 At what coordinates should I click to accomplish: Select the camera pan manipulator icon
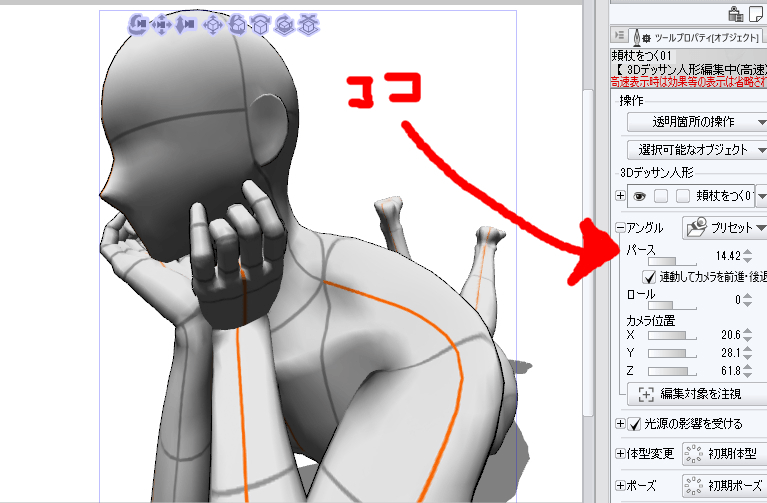[x=161, y=24]
